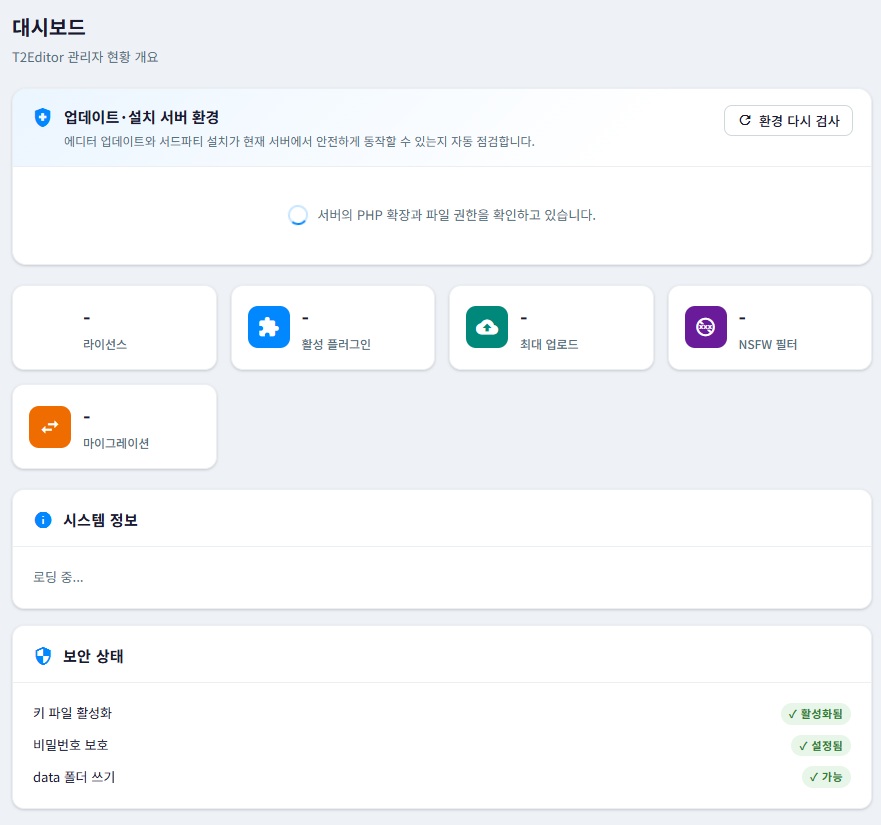Select the 마이그레이션 label
881x825 pixels.
(x=116, y=443)
